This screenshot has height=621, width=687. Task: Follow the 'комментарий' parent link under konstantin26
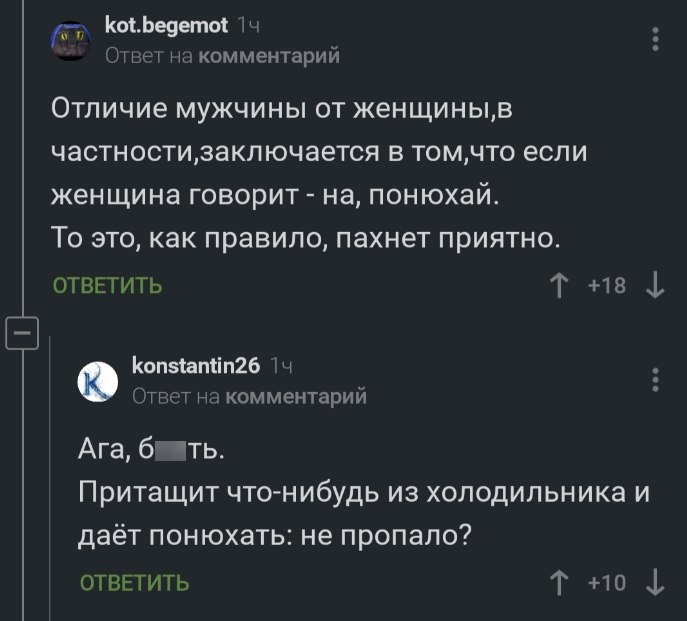pyautogui.click(x=296, y=397)
